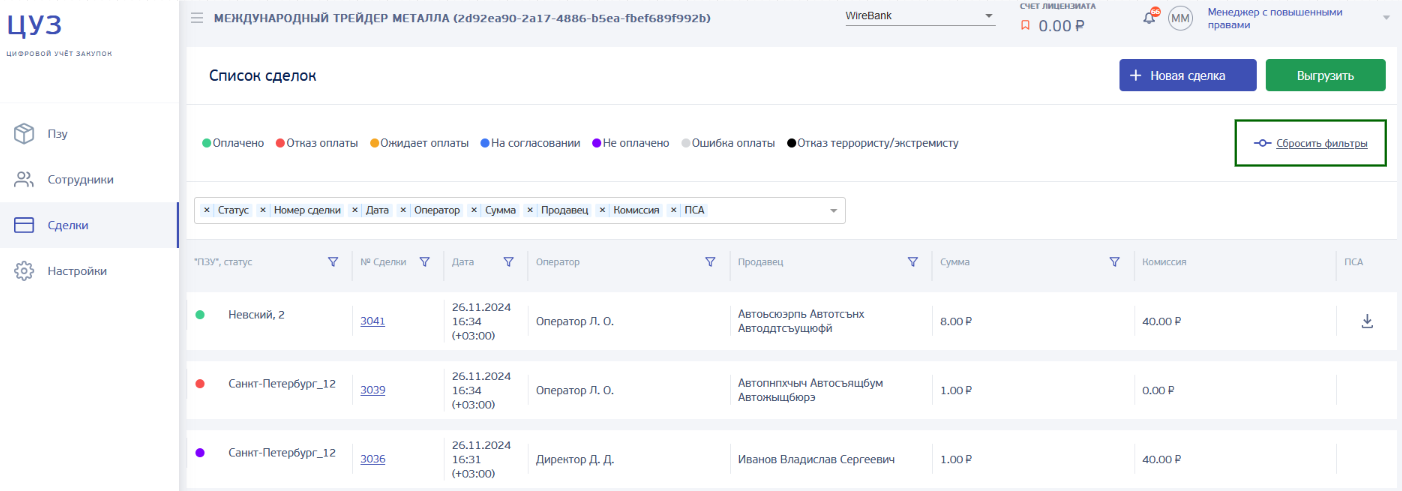Click the Сделки card icon in the sidebar
The image size is (1402, 491).
(25, 225)
